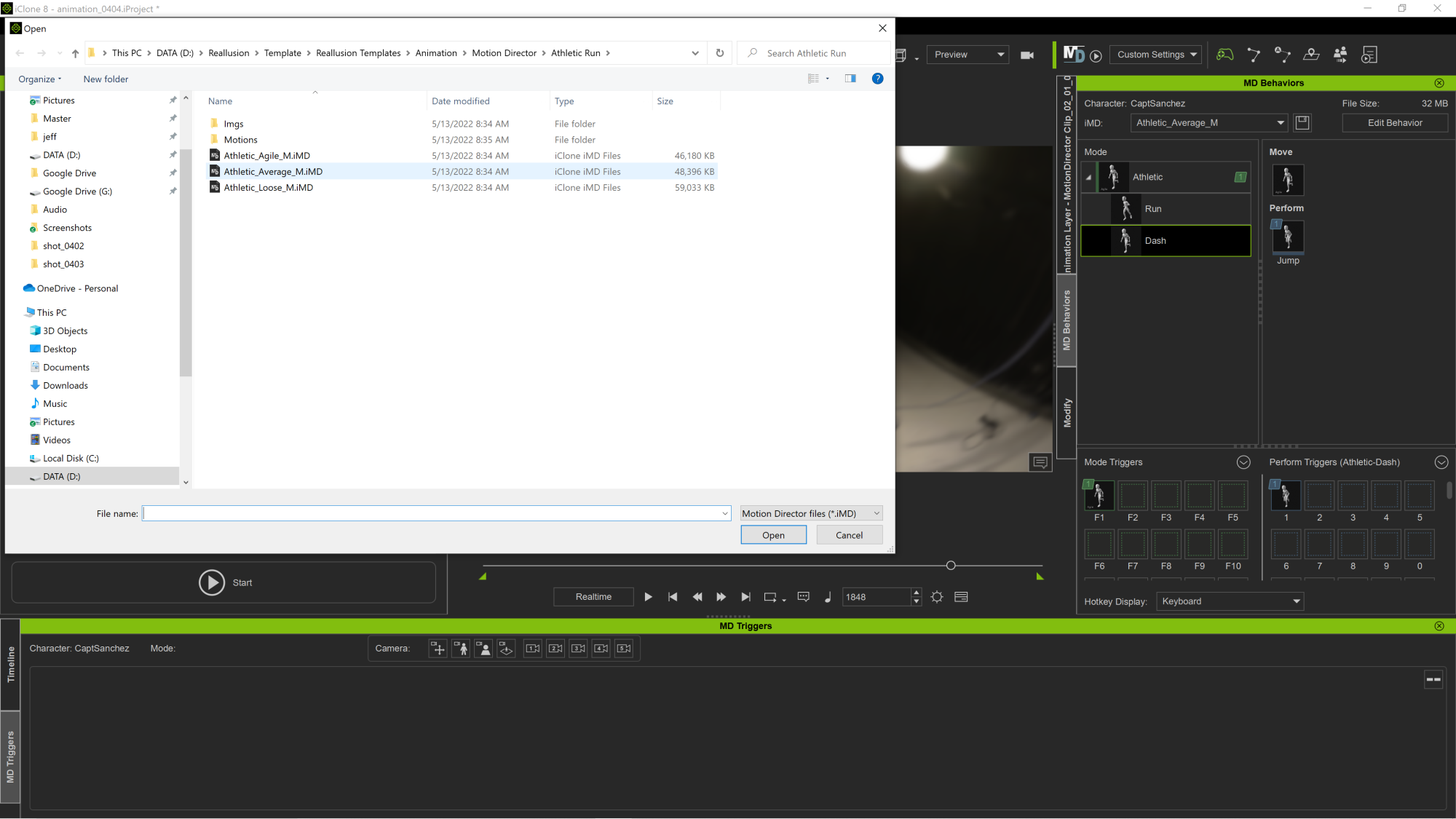Switch to camera preset 5
The width and height of the screenshot is (1456, 819).
click(x=624, y=649)
